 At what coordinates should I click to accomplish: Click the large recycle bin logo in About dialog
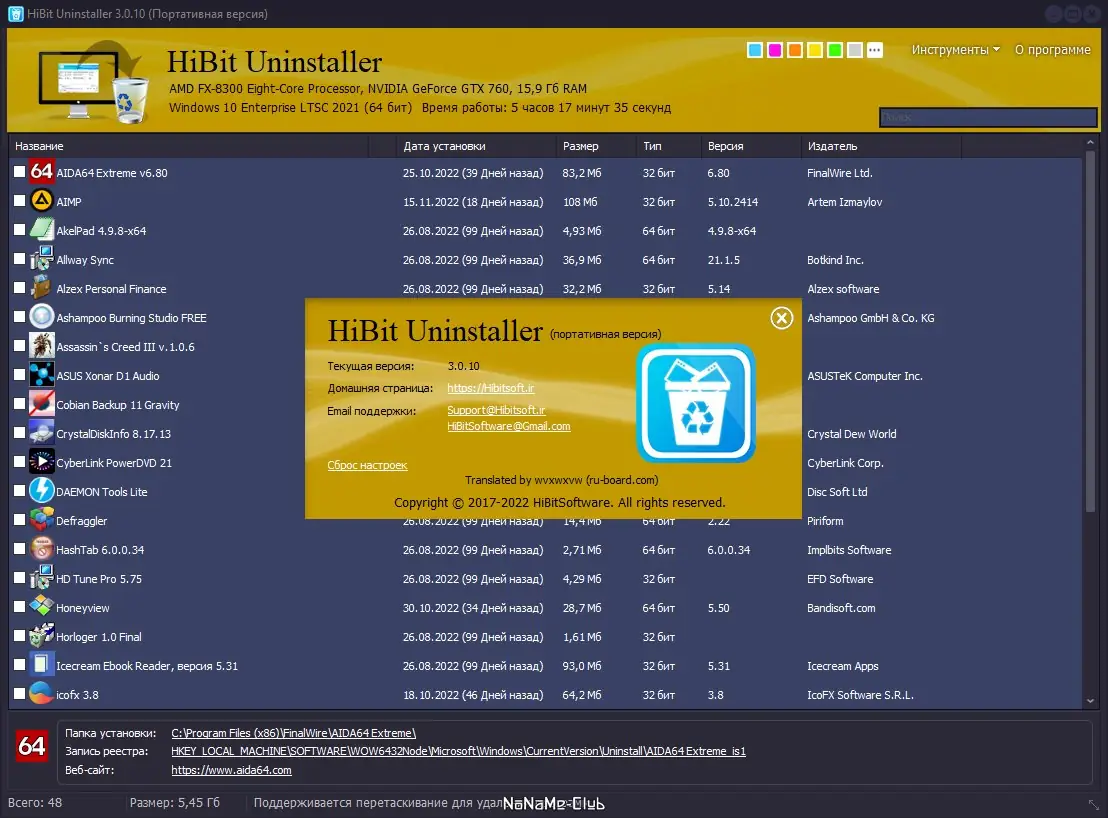[x=696, y=403]
